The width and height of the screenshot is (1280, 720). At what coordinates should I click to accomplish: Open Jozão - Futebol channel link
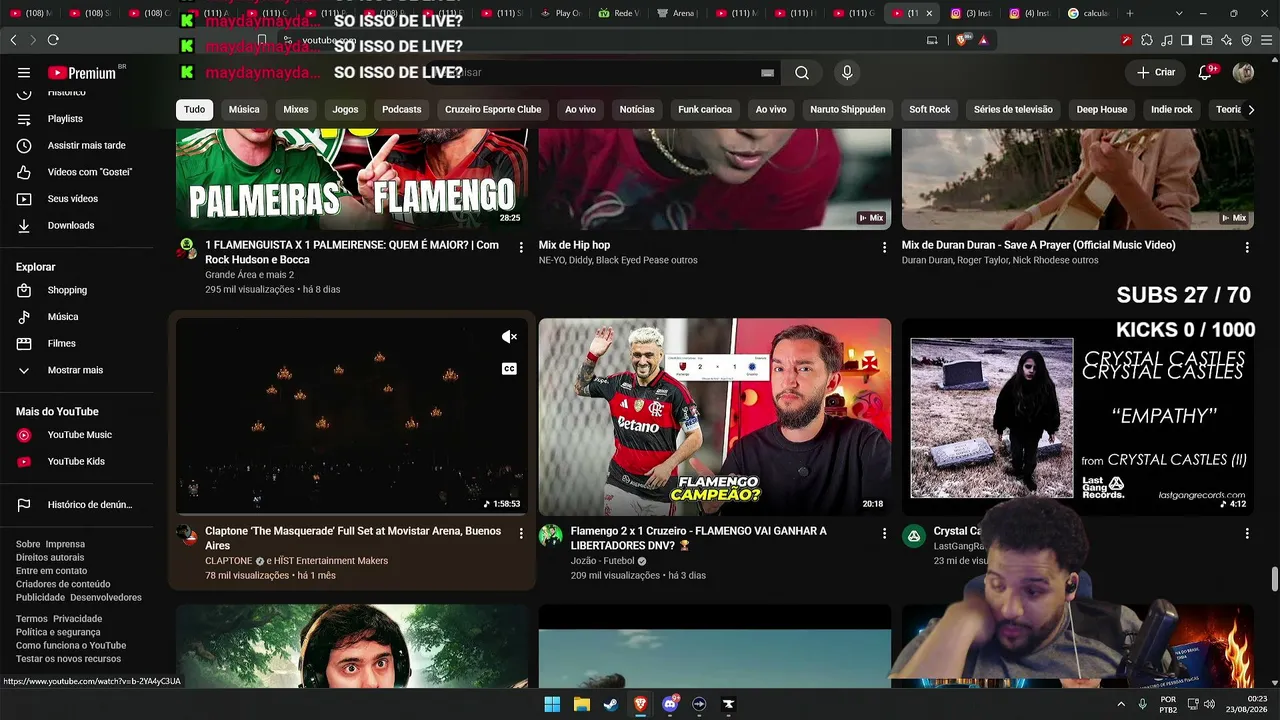(x=603, y=561)
